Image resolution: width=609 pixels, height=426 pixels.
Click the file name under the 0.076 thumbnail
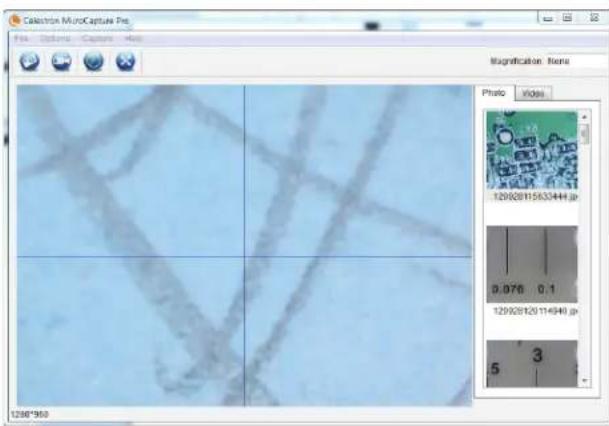pos(535,311)
